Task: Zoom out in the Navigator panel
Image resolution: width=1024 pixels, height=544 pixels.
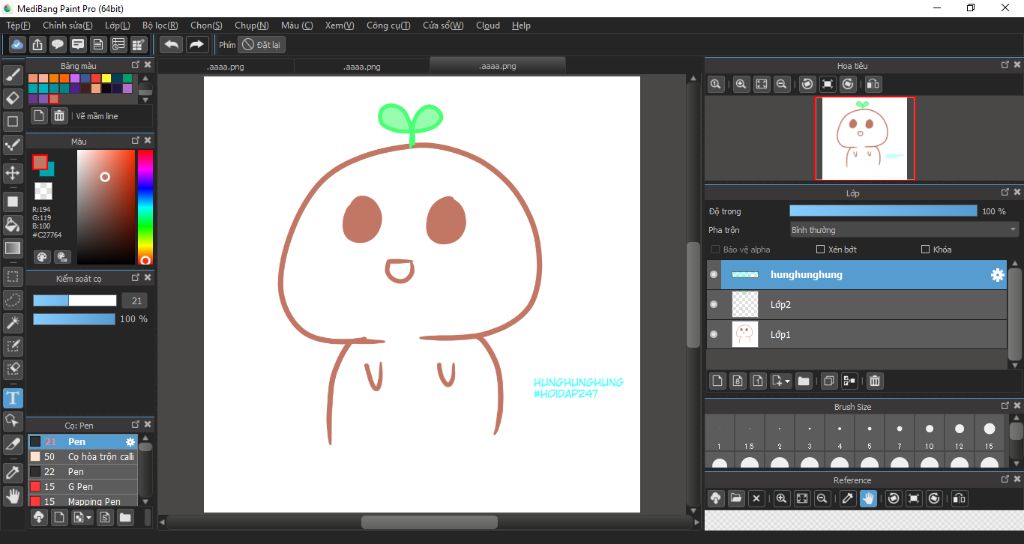Action: pyautogui.click(x=781, y=84)
